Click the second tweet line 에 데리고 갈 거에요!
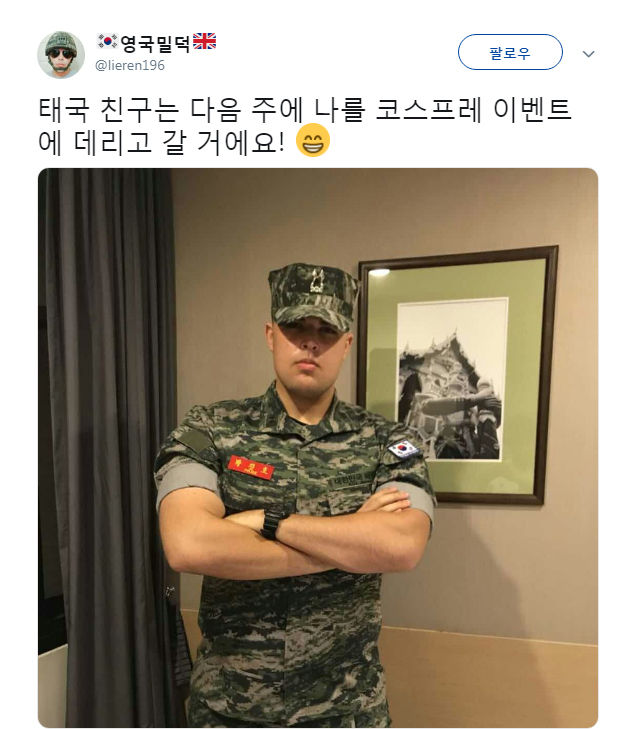The image size is (633, 729). (161, 141)
